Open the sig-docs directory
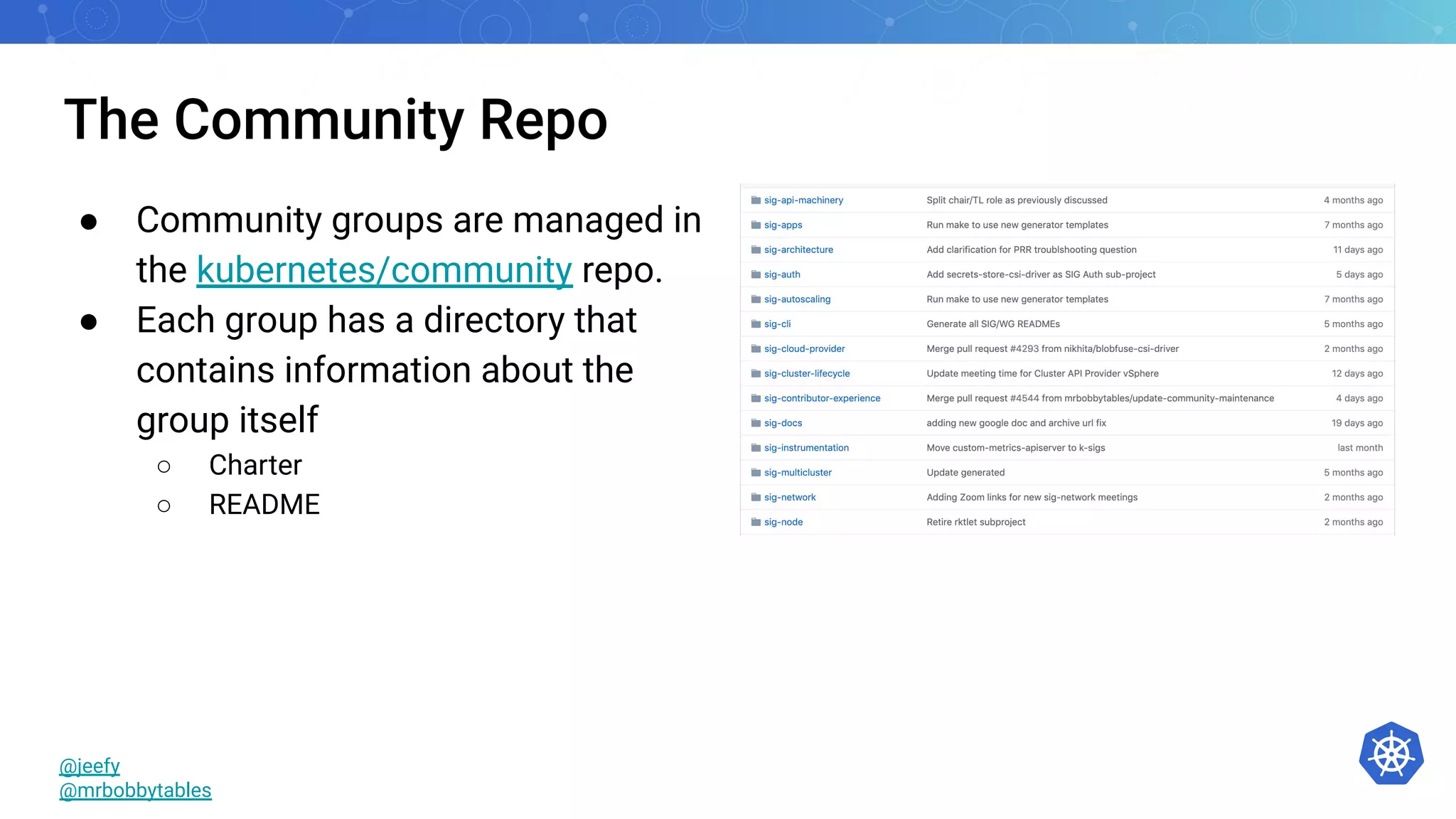 tap(783, 423)
